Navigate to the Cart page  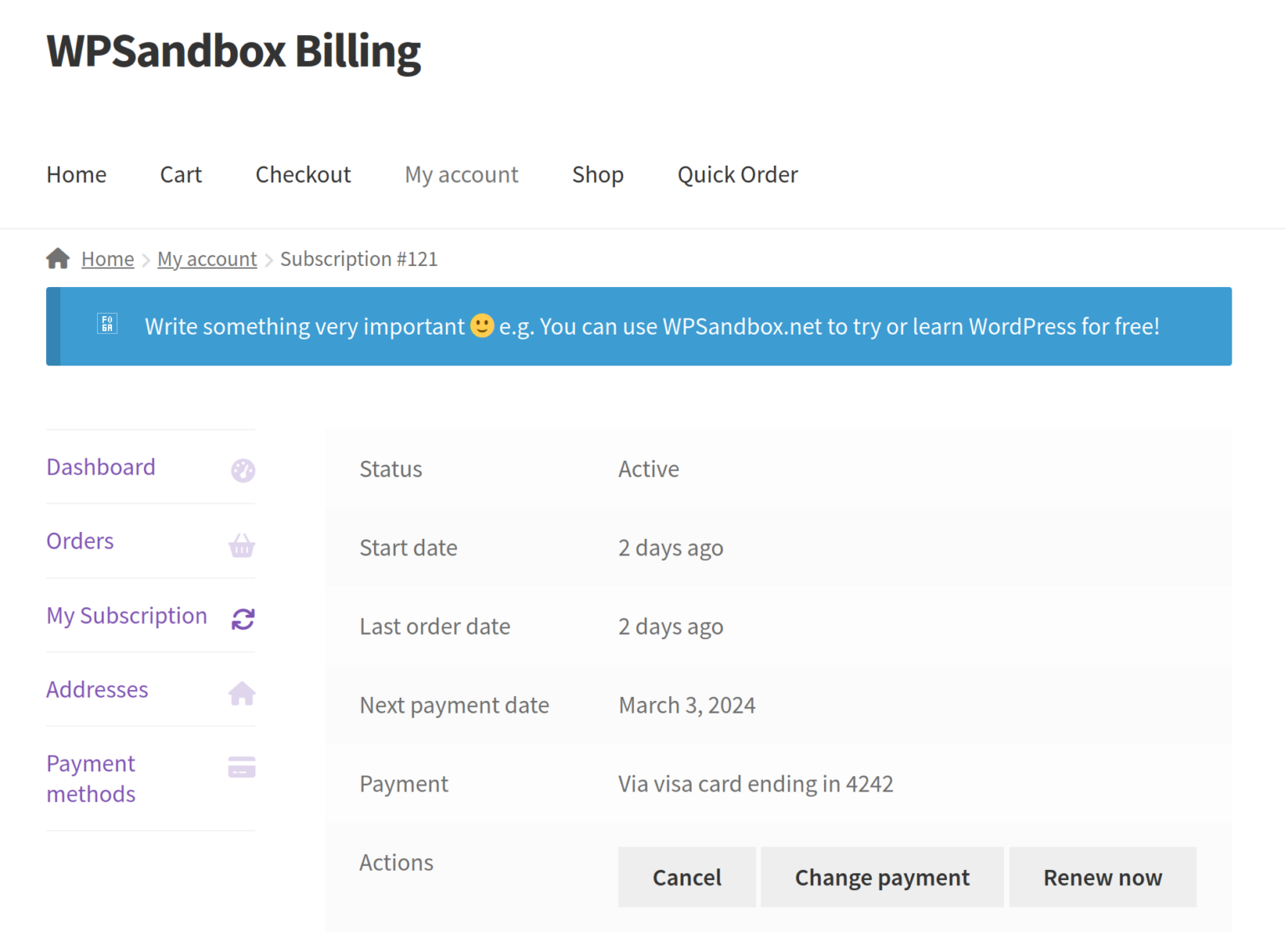point(181,174)
